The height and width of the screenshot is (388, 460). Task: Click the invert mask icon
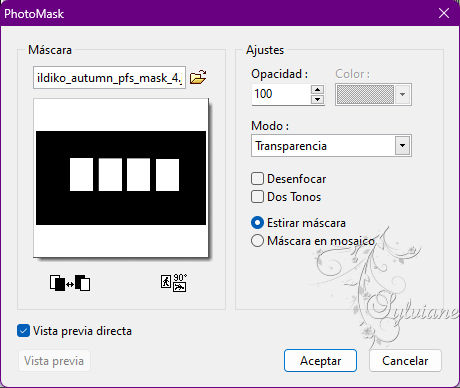(70, 283)
